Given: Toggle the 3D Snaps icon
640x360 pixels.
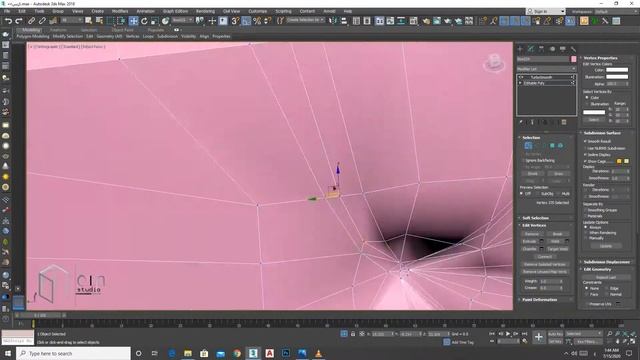Looking at the screenshot, I should (235, 21).
